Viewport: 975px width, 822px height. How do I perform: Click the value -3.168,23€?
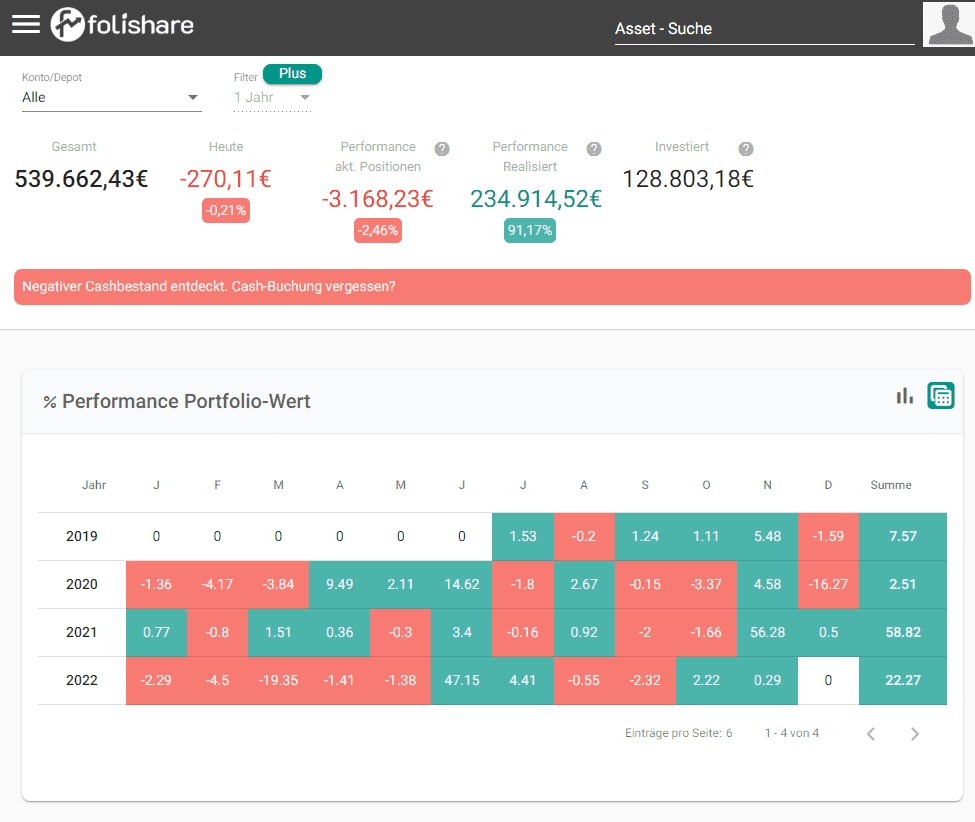point(377,199)
